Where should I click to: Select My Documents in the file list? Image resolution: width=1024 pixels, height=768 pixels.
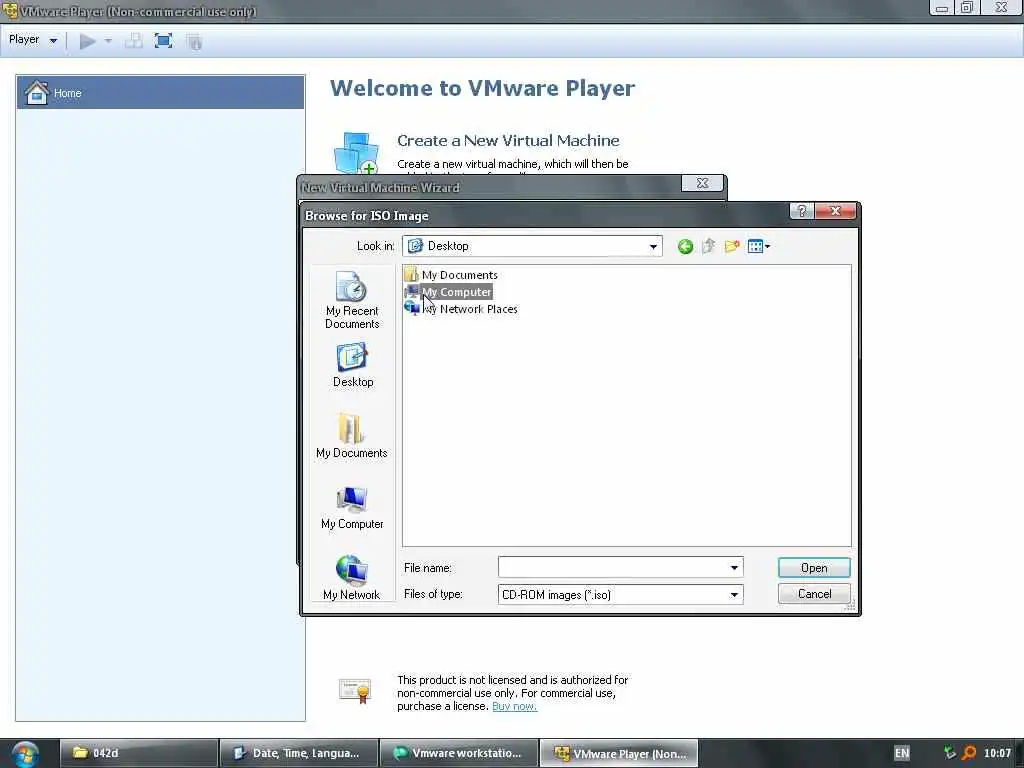(459, 275)
